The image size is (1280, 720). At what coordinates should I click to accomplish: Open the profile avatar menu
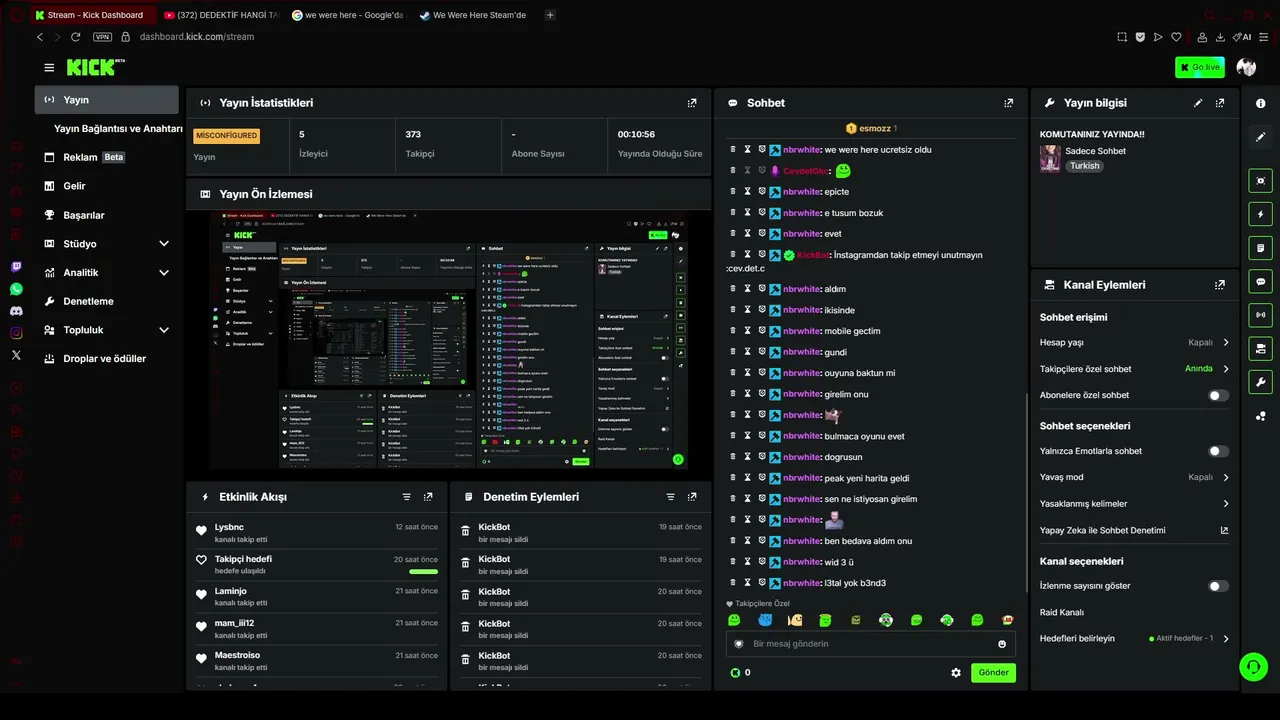1246,67
